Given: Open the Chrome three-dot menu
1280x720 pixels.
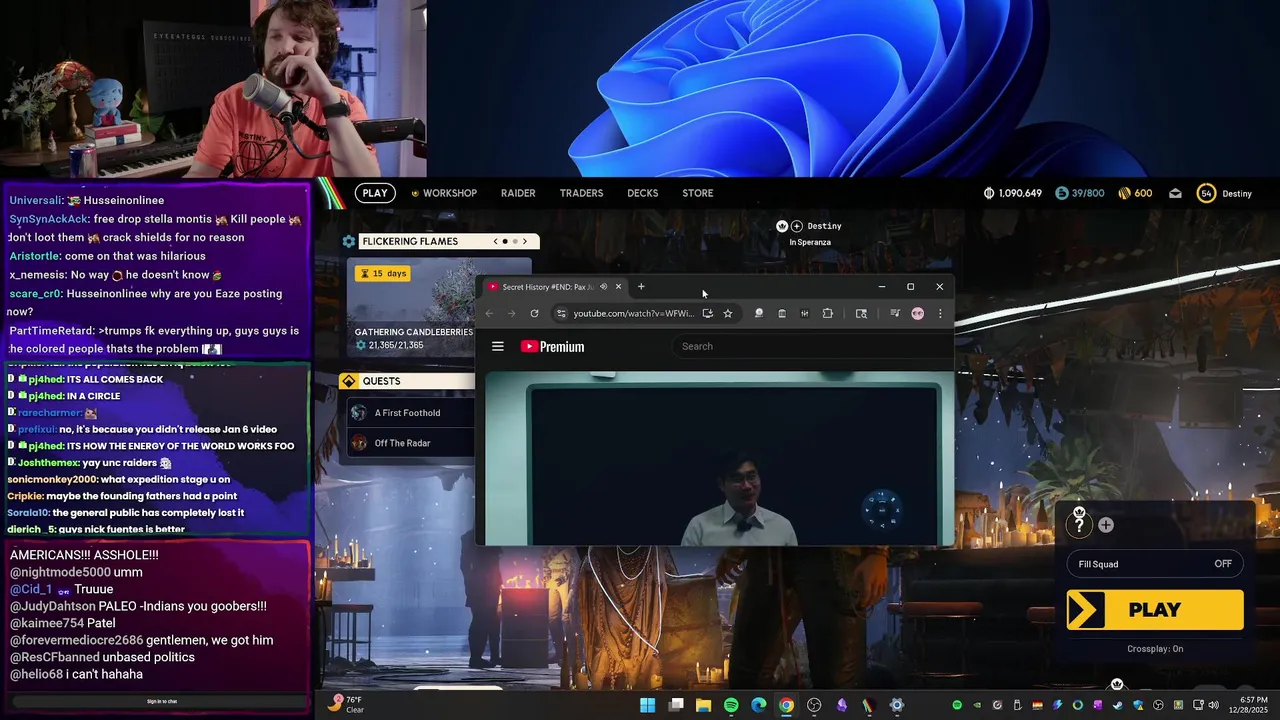Looking at the screenshot, I should coord(940,313).
